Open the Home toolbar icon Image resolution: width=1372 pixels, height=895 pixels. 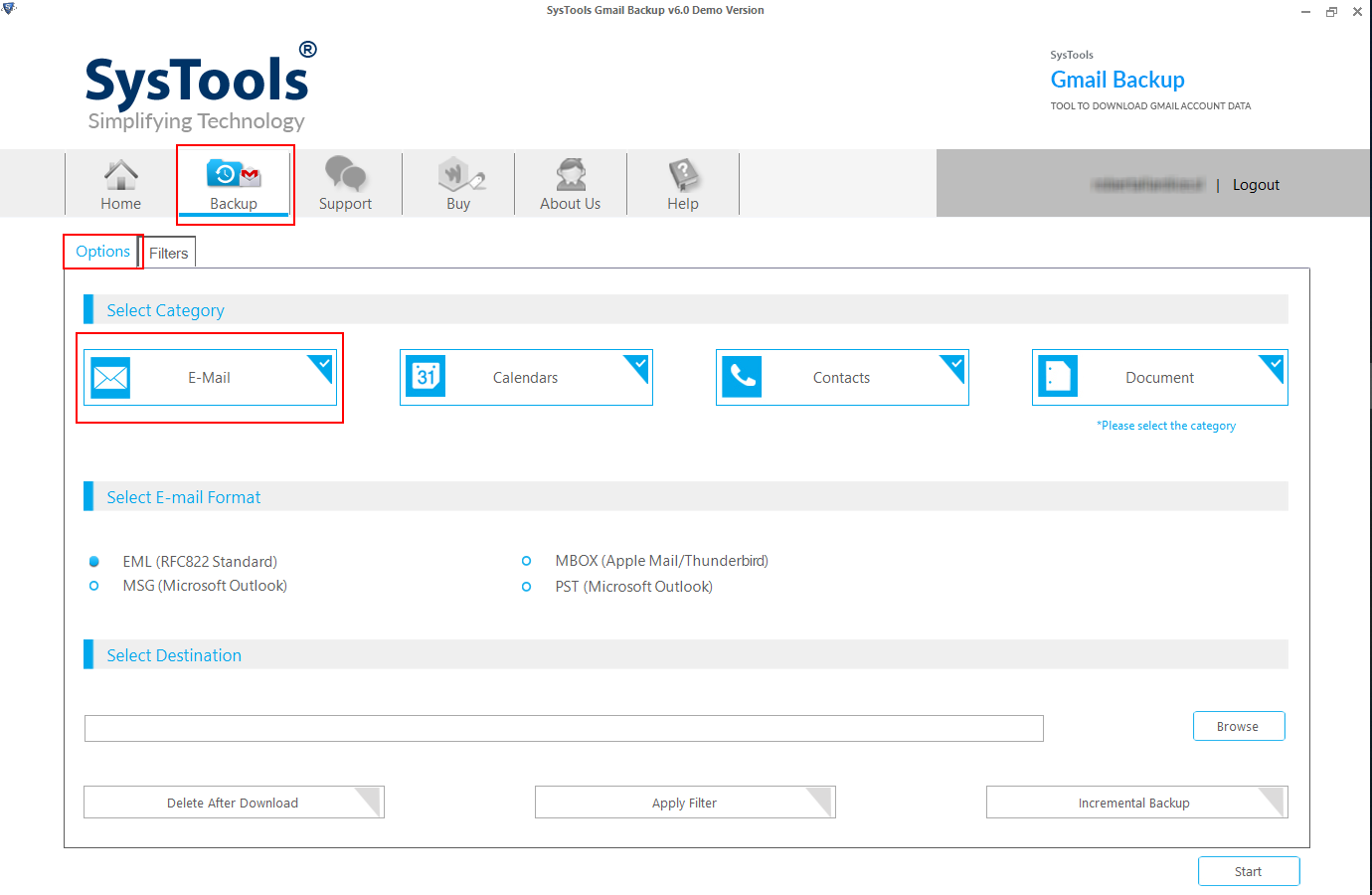tap(121, 175)
